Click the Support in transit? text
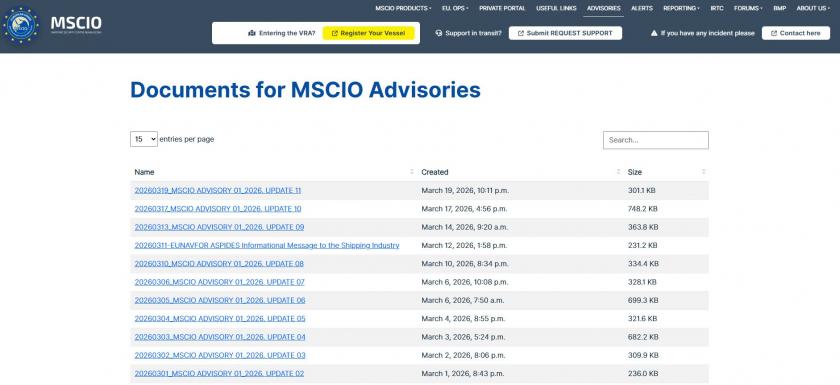The image size is (840, 385). (x=474, y=33)
